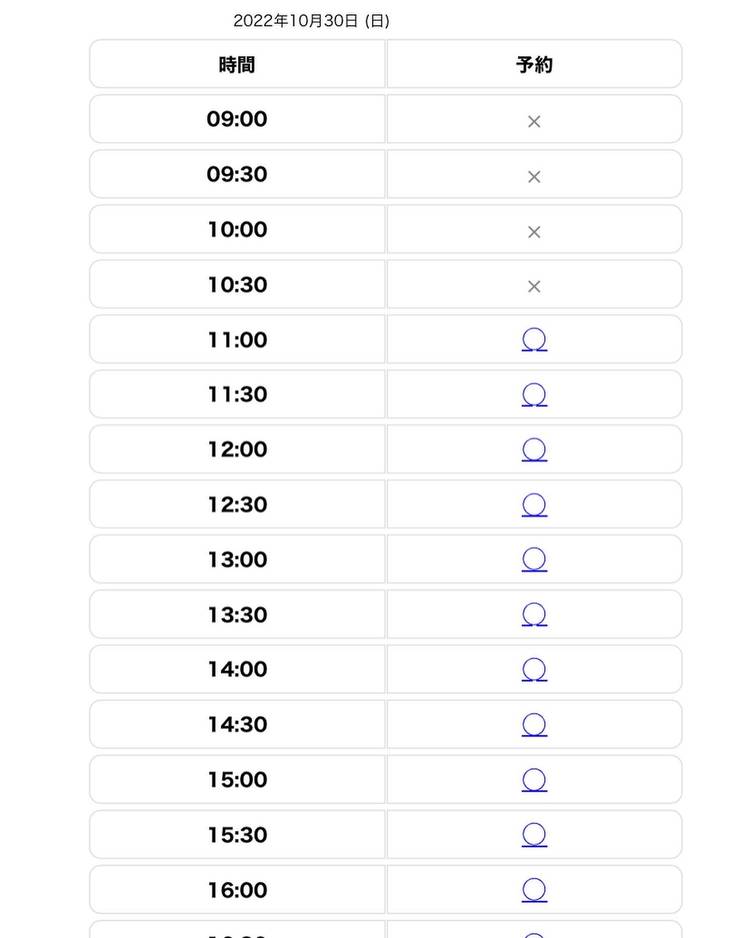Select the 15:00 open slot circle
This screenshot has height=938, width=750.
point(534,780)
